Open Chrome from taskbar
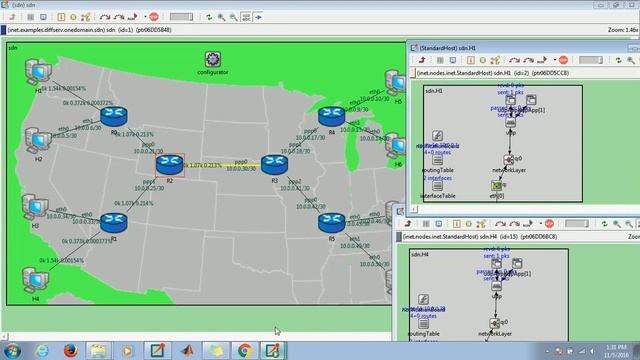640x360 pixels. click(244, 351)
